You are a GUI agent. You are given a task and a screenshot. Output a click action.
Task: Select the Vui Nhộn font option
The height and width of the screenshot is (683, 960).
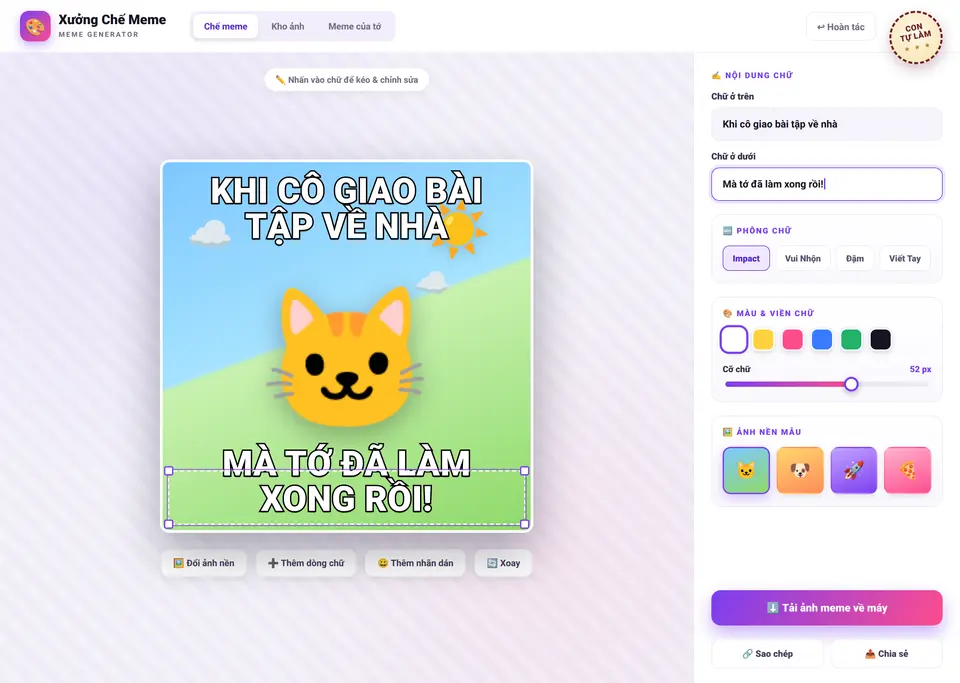803,258
